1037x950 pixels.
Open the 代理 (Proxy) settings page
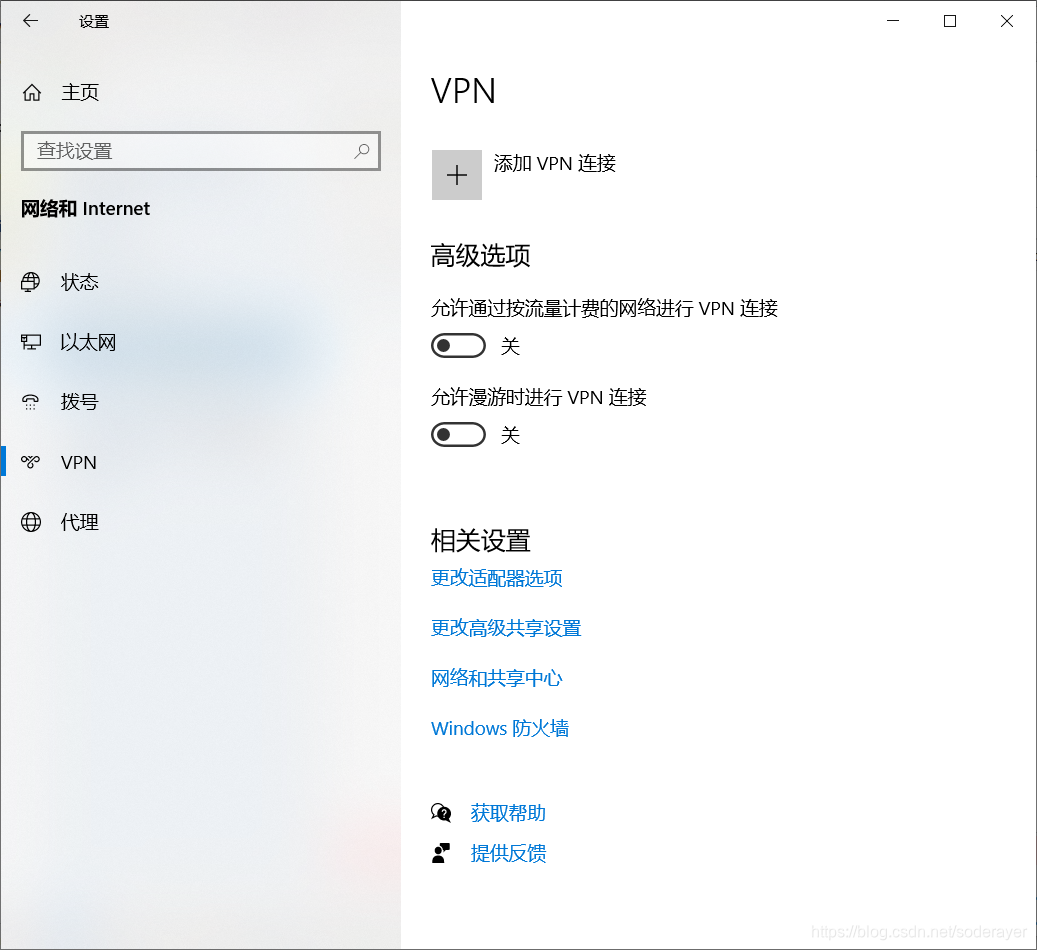[x=31, y=522]
